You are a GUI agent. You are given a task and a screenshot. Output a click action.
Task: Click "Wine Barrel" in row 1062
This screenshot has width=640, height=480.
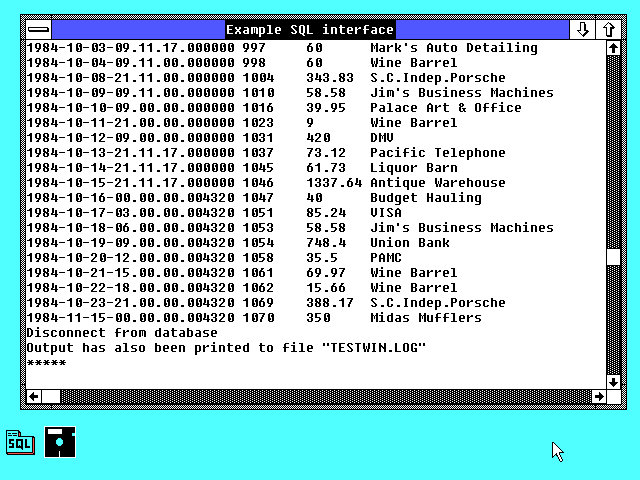[414, 288]
